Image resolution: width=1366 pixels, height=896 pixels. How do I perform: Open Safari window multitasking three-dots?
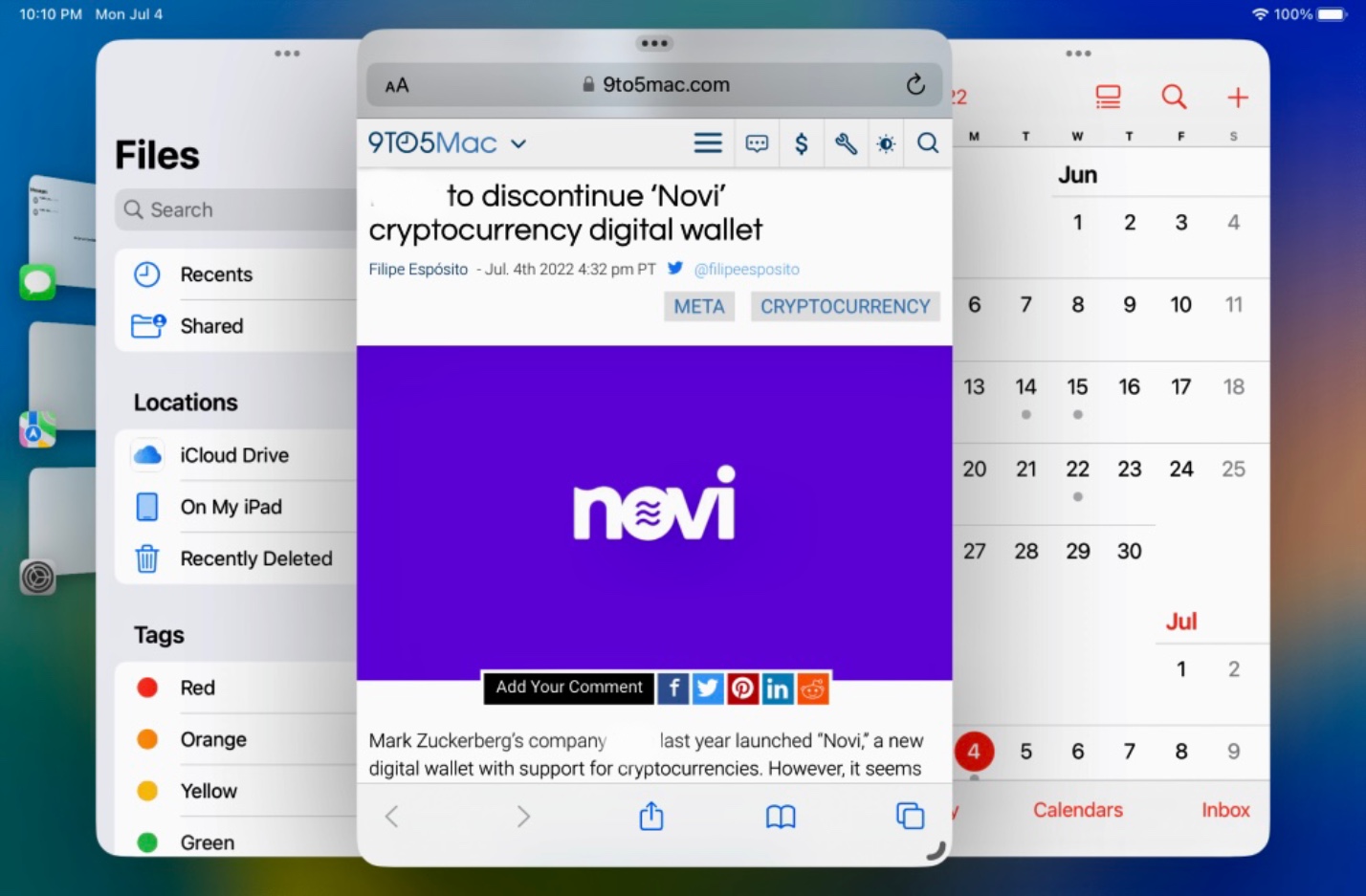(654, 43)
